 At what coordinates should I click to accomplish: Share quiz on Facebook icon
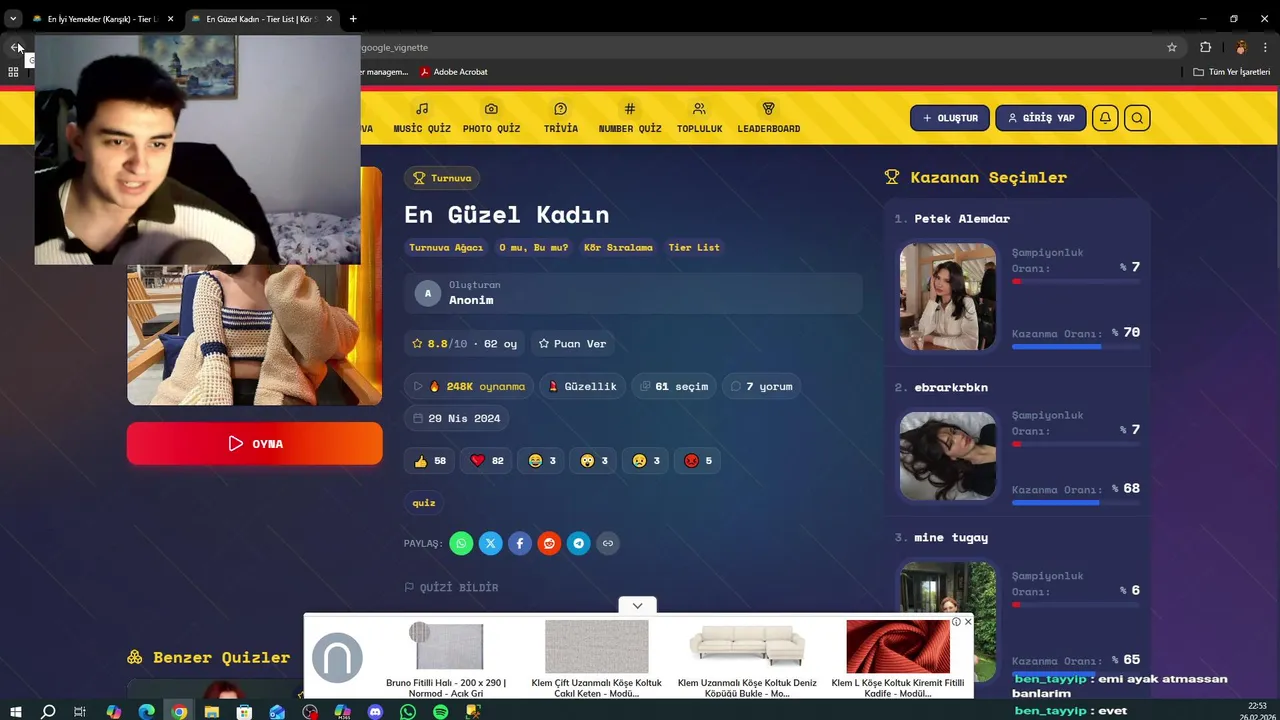pos(520,543)
